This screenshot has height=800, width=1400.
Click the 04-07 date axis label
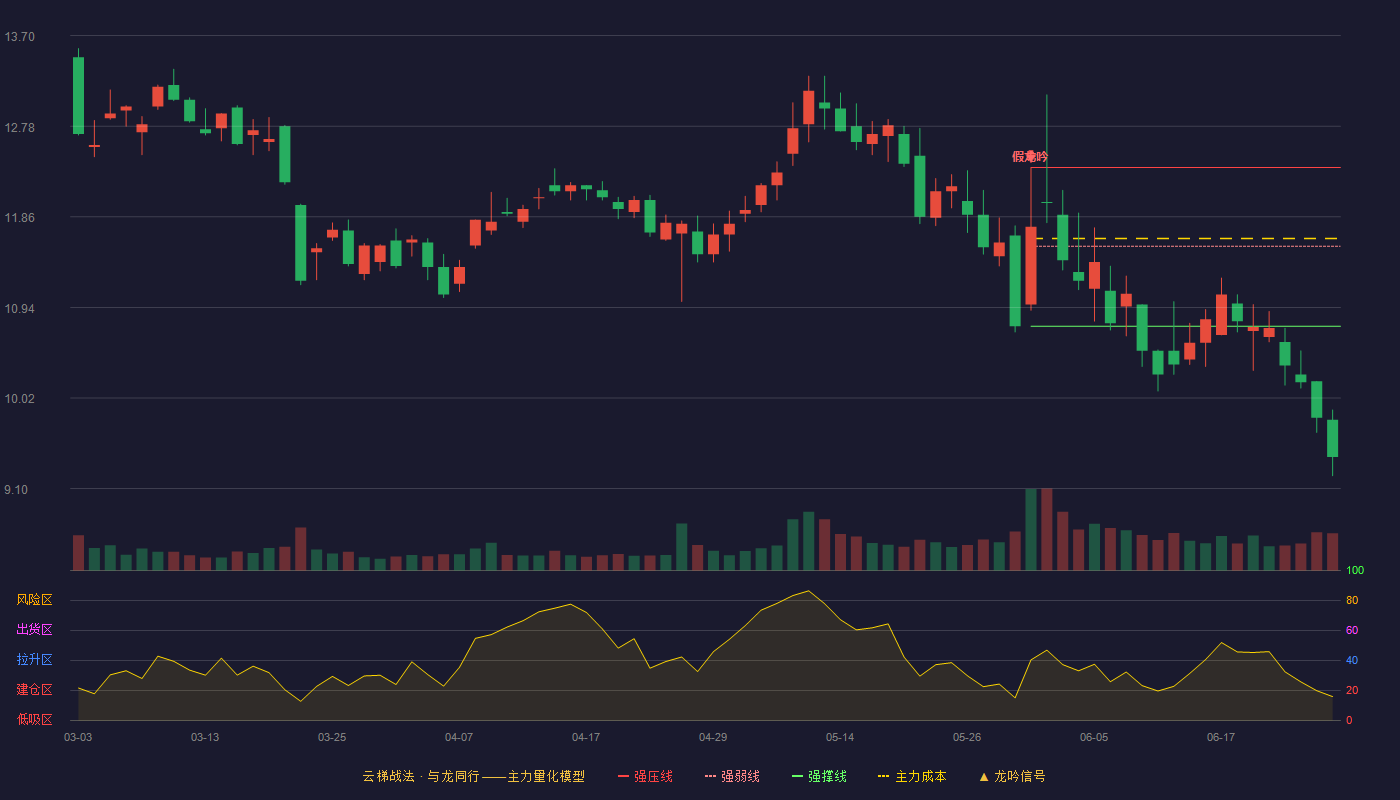coord(459,737)
